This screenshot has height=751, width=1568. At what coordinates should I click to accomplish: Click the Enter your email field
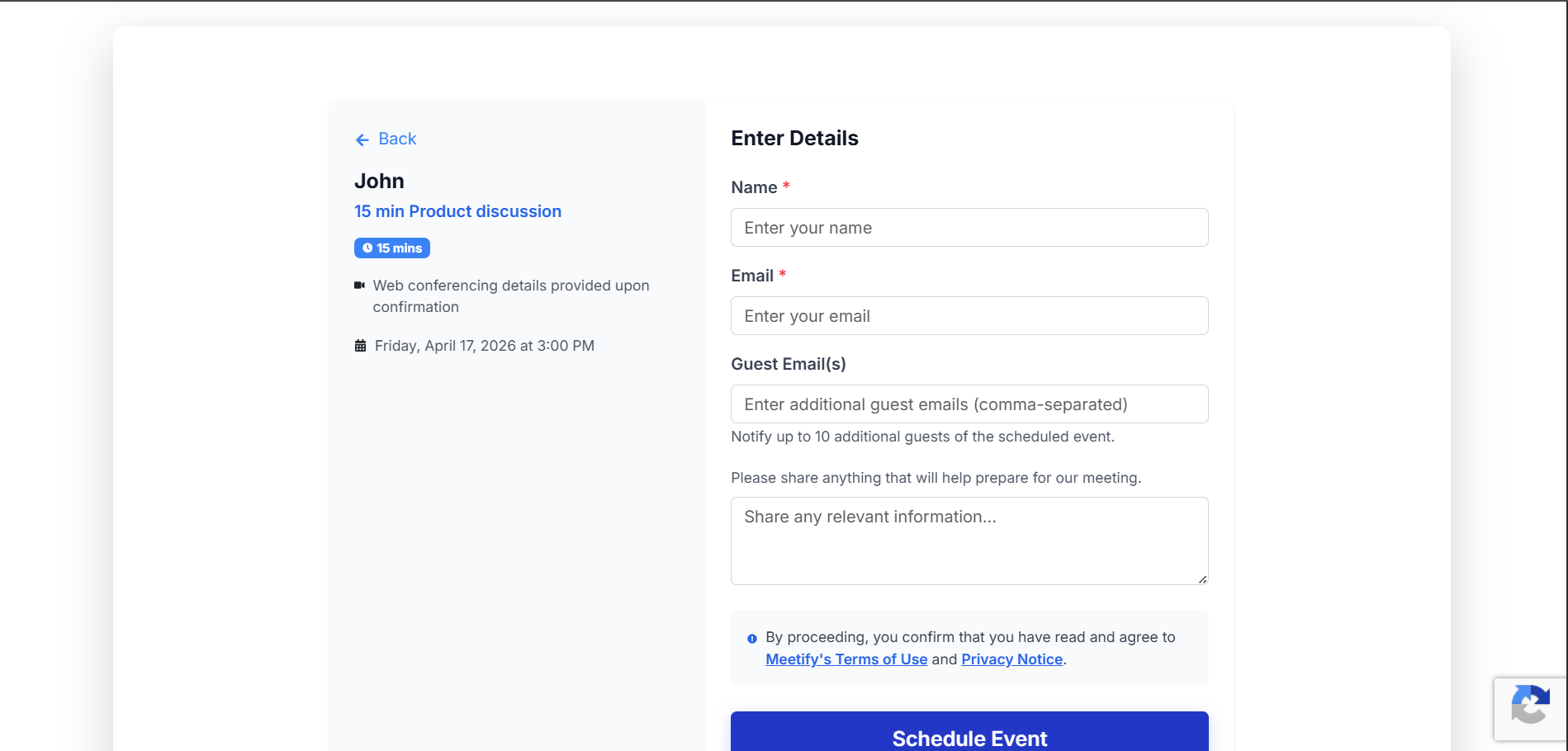969,315
